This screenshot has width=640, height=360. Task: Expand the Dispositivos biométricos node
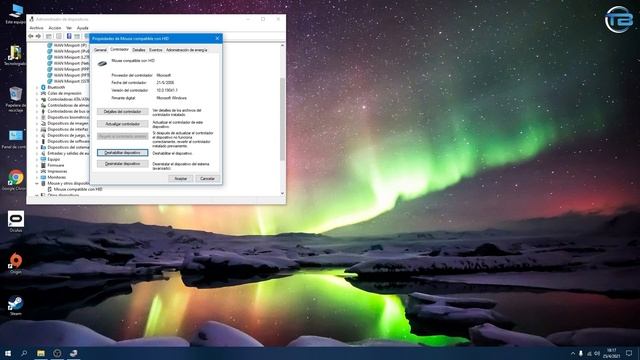coord(37,117)
